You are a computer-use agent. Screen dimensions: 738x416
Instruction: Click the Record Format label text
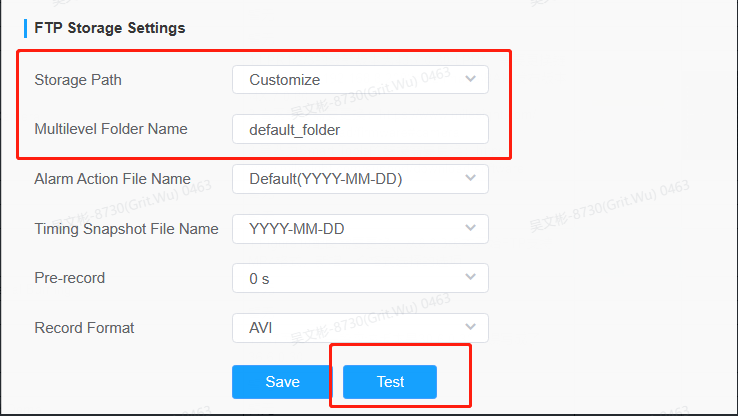pyautogui.click(x=84, y=328)
